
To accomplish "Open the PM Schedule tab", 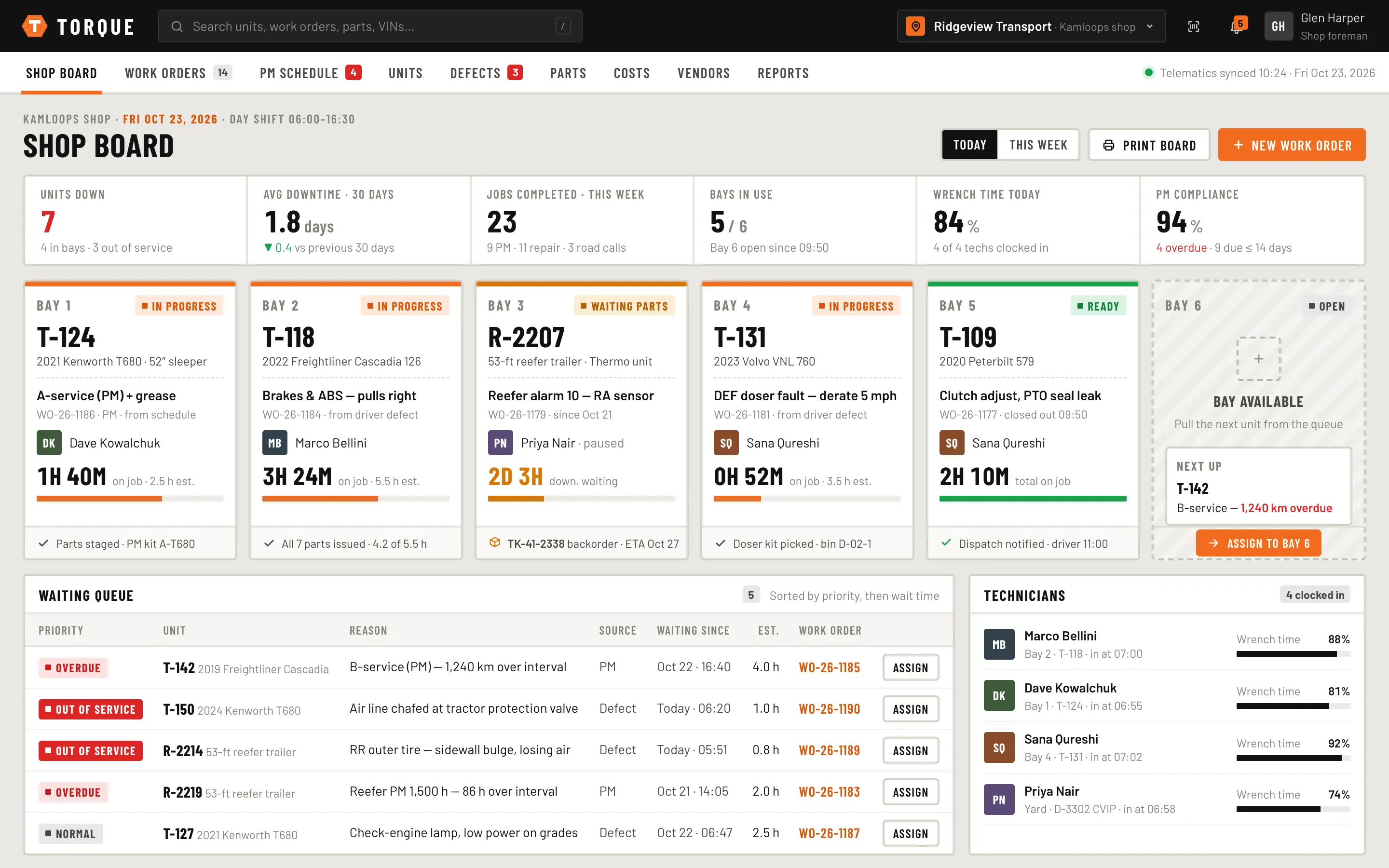I will pyautogui.click(x=310, y=73).
